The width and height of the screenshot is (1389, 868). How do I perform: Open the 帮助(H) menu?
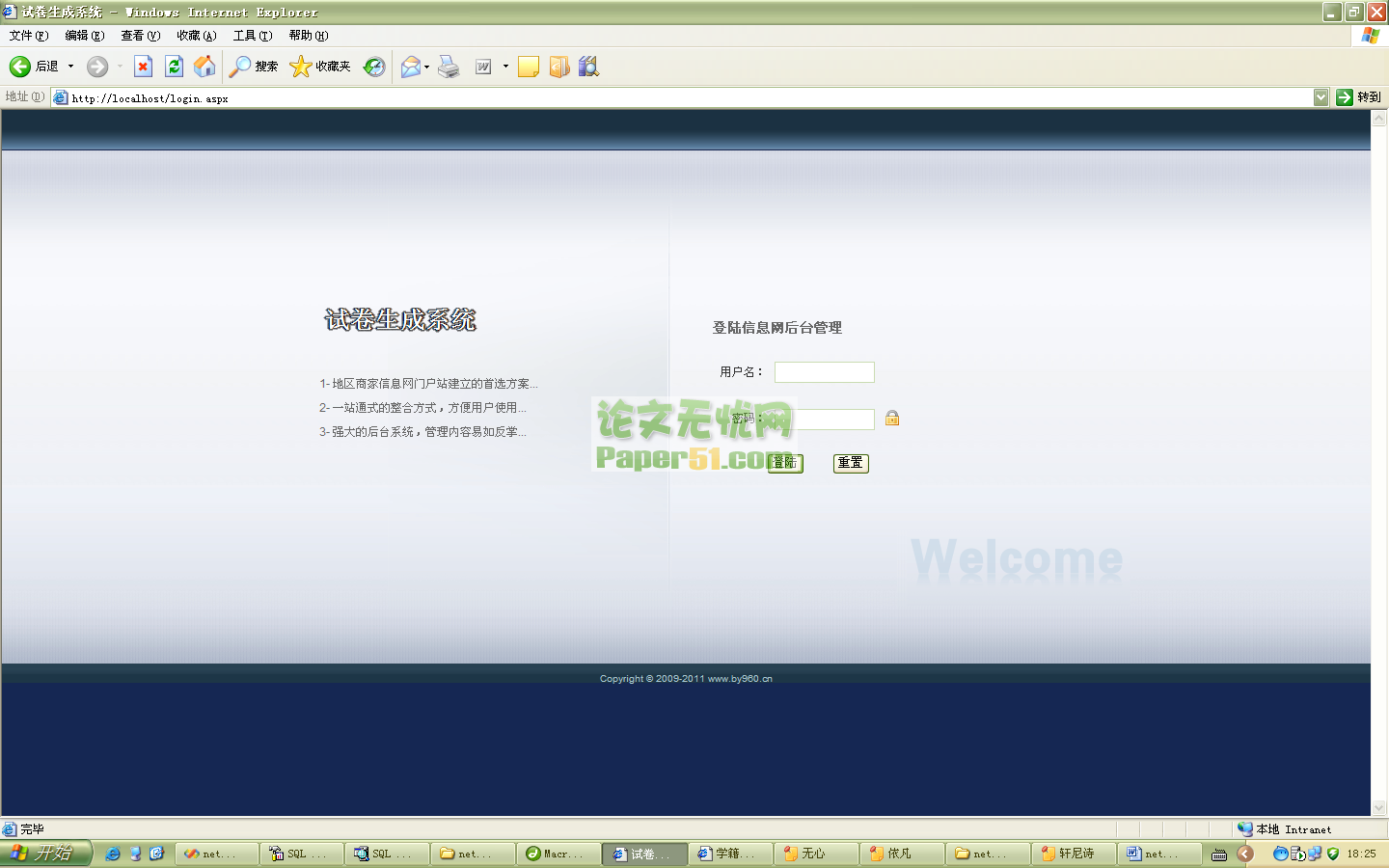pyautogui.click(x=309, y=36)
